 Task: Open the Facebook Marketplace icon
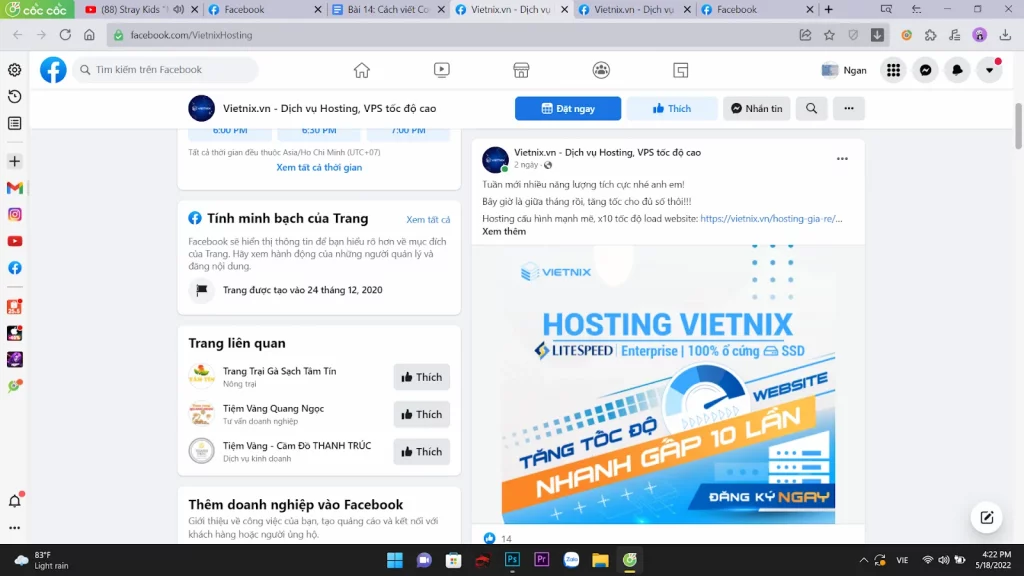pos(521,70)
